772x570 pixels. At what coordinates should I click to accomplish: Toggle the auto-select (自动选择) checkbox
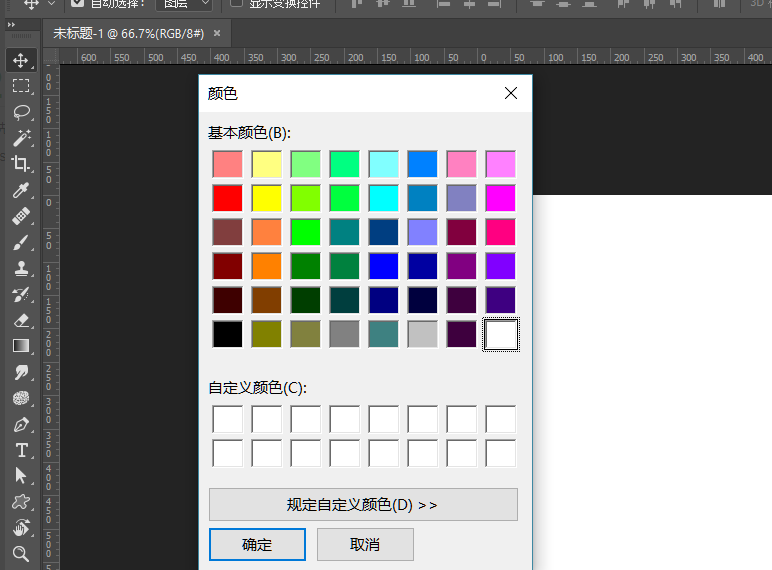(x=77, y=3)
